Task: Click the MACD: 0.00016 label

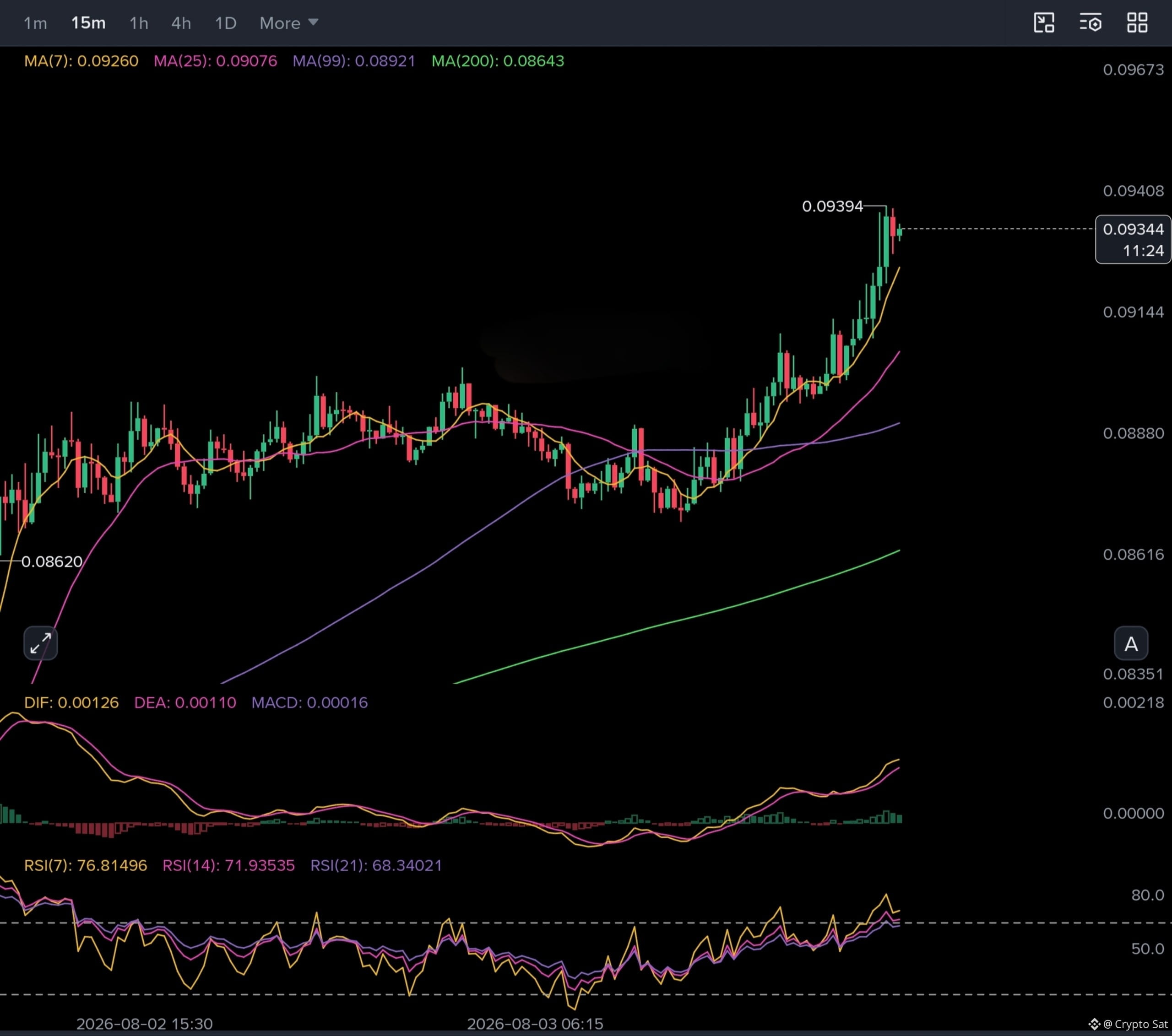Action: (309, 702)
